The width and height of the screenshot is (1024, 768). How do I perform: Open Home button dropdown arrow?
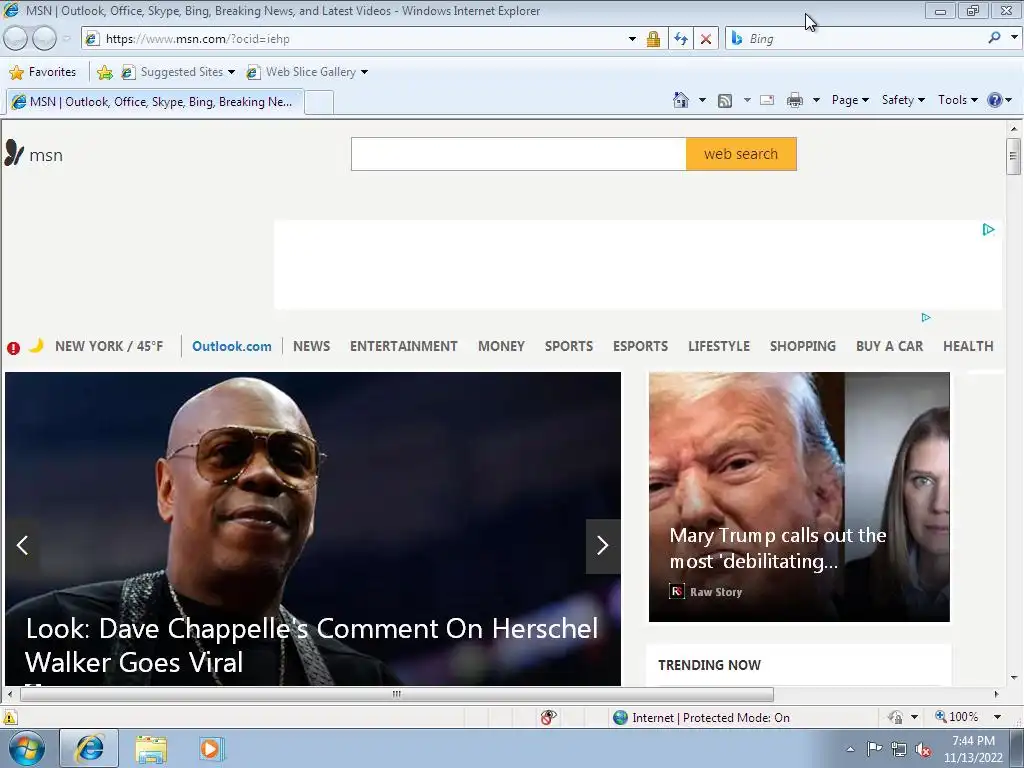702,100
